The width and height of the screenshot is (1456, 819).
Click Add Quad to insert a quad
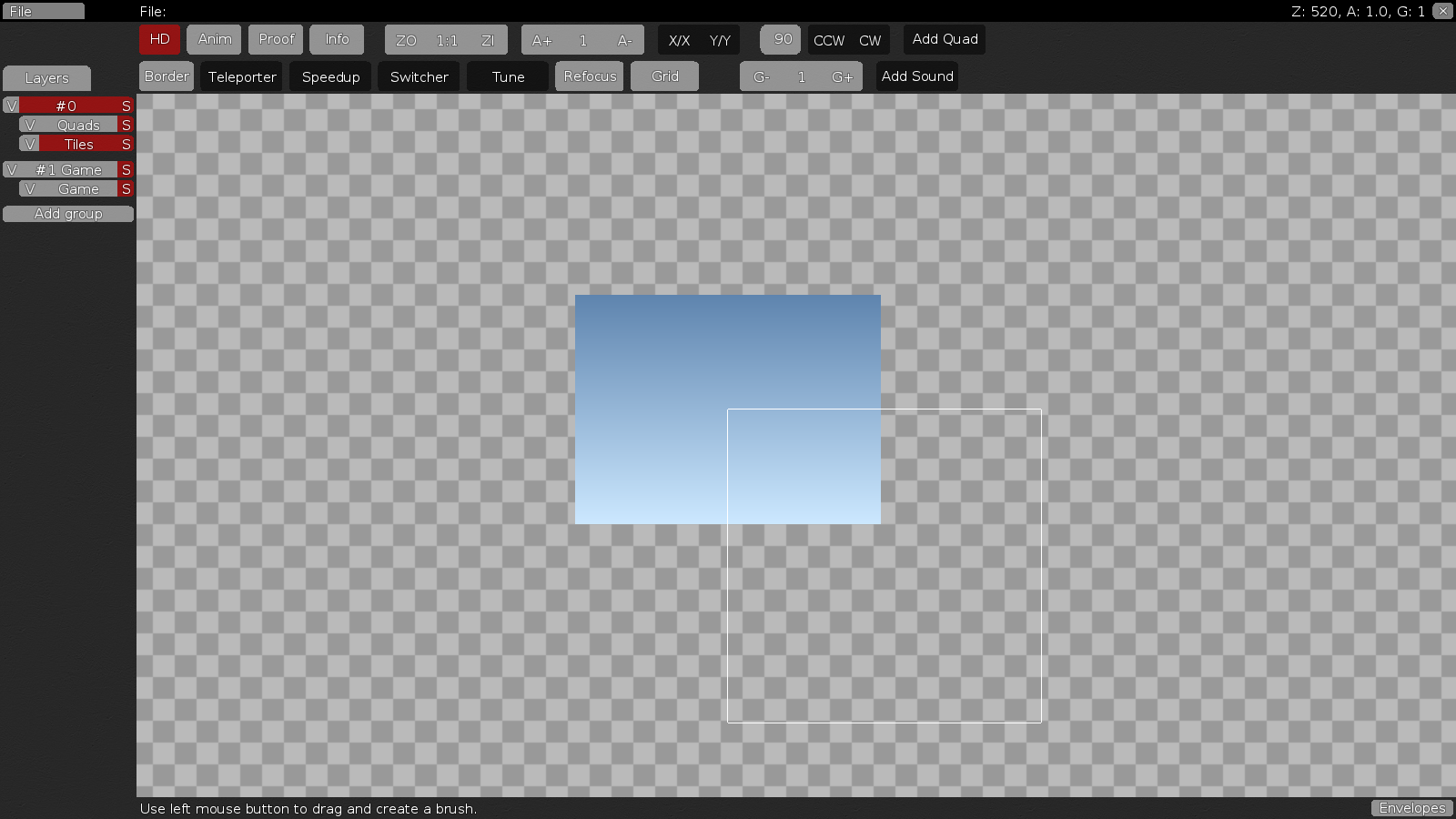pyautogui.click(x=944, y=39)
